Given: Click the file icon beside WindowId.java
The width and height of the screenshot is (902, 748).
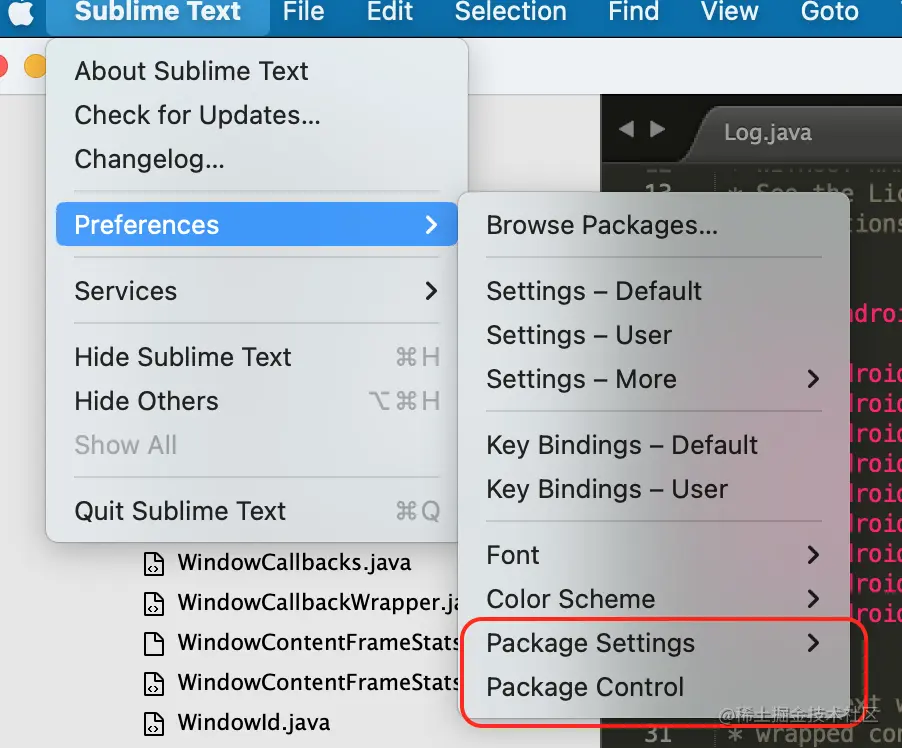Looking at the screenshot, I should (x=153, y=723).
